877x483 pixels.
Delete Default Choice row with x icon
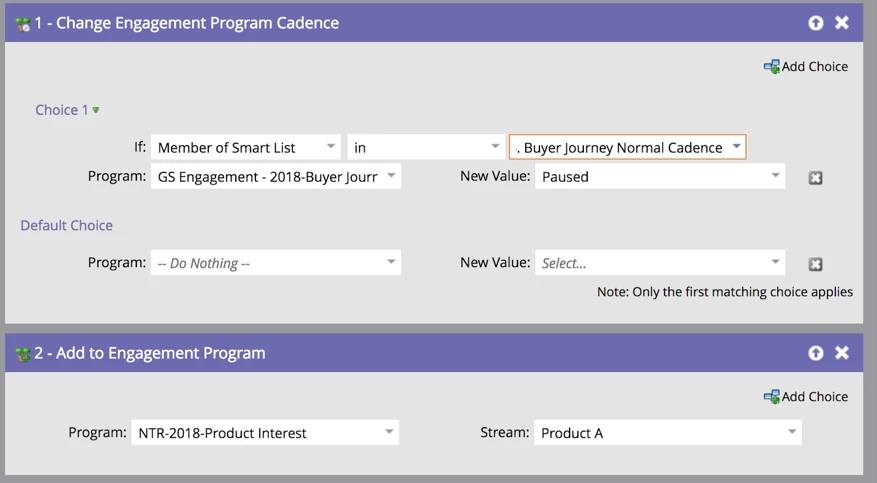coord(815,264)
